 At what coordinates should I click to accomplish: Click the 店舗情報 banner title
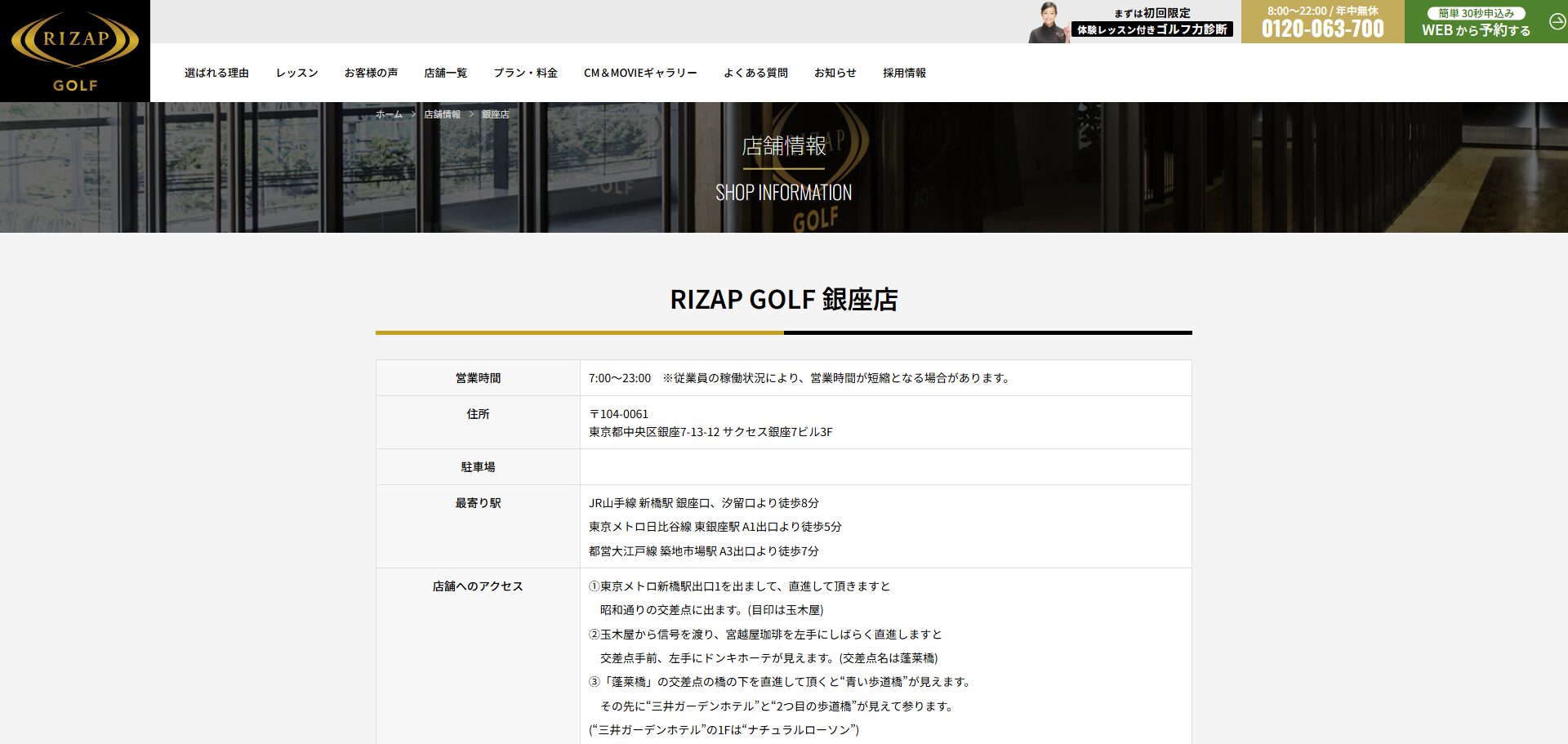coord(784,146)
